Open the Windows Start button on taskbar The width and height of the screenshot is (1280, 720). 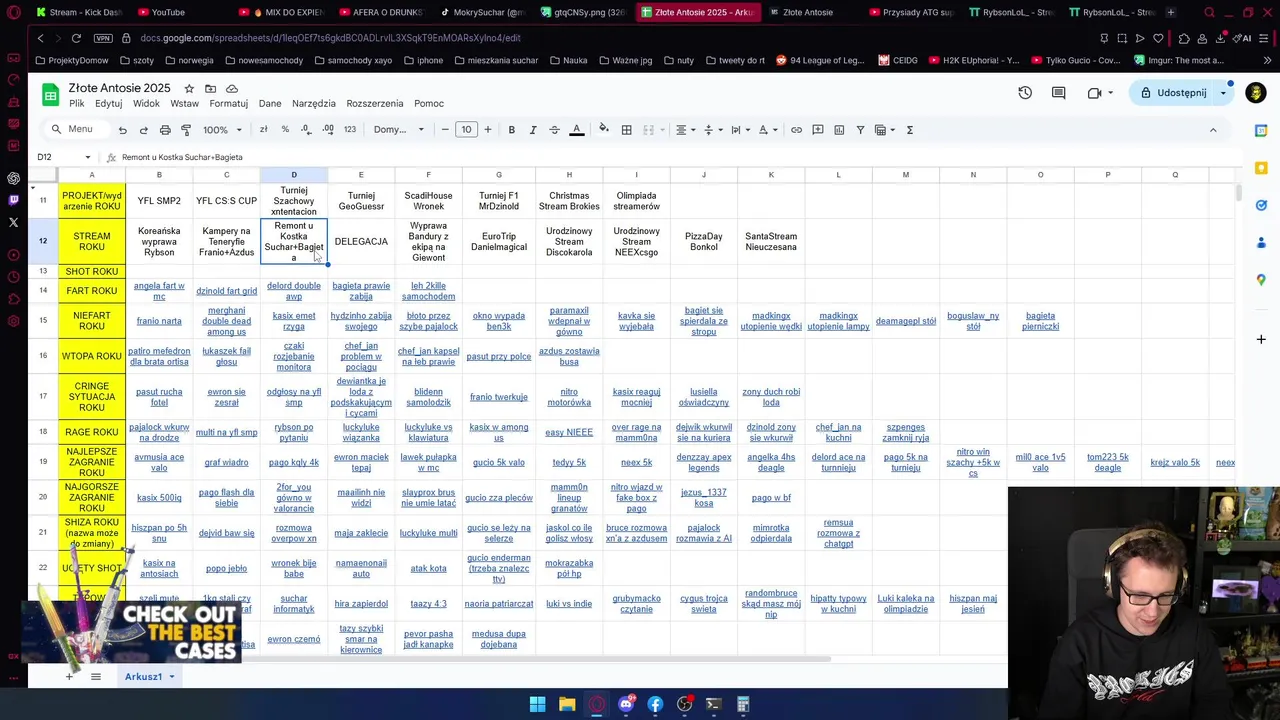537,704
